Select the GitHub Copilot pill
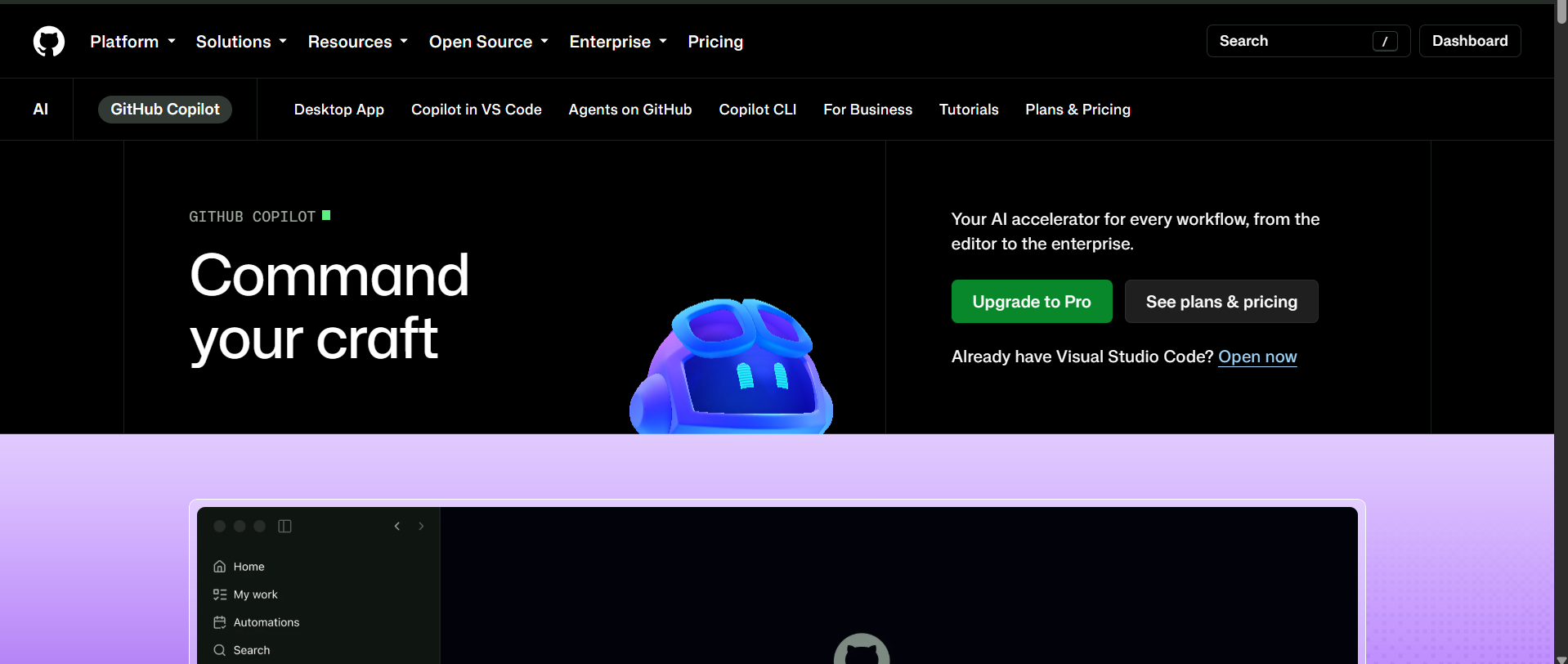1568x664 pixels. pyautogui.click(x=165, y=110)
